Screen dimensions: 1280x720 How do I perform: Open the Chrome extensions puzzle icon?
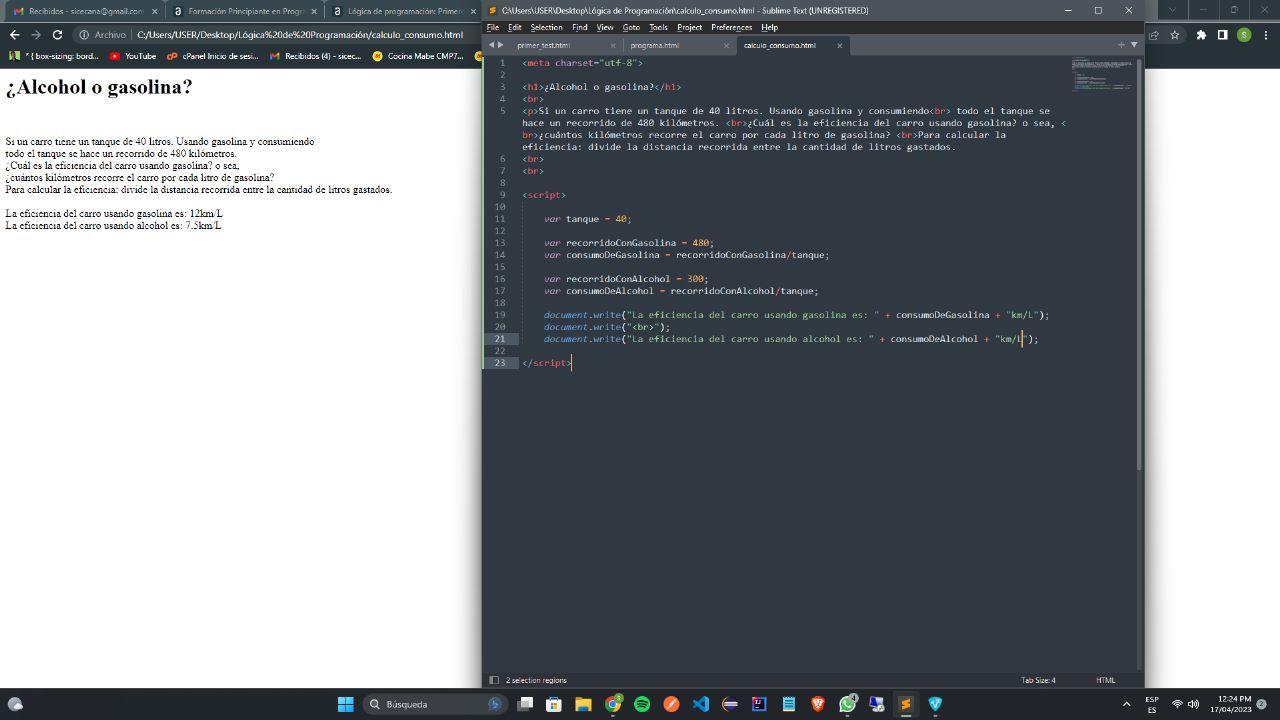pos(1201,34)
